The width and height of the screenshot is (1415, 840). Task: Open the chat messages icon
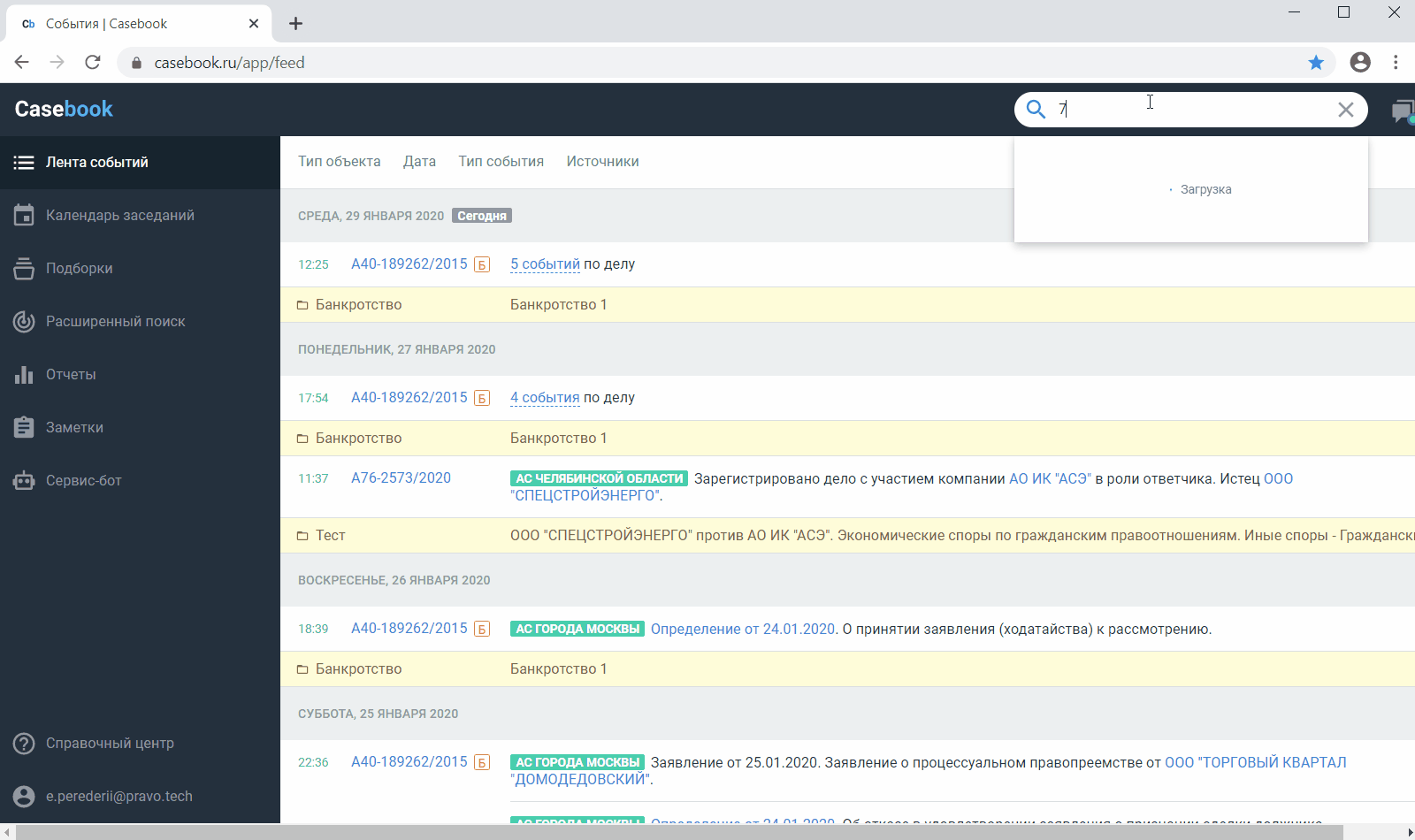(1402, 111)
